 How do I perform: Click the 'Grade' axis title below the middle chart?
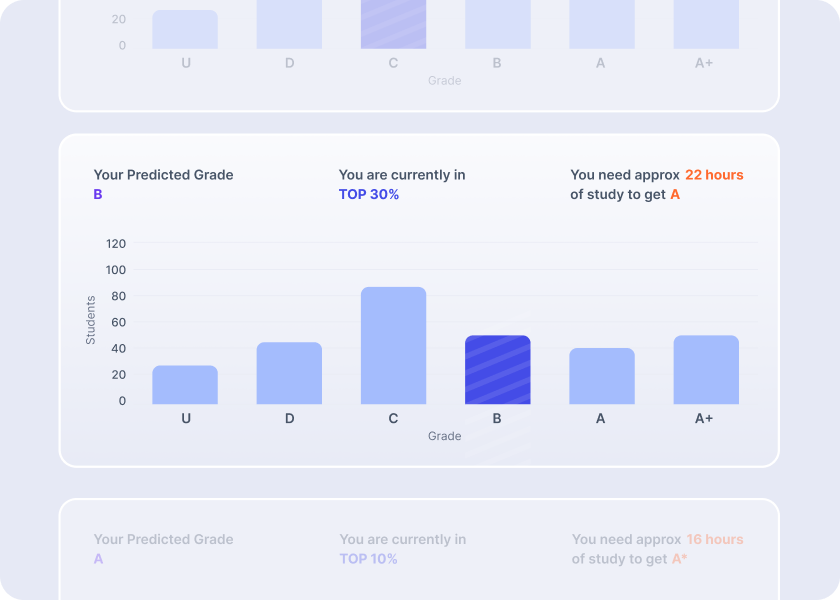(444, 436)
